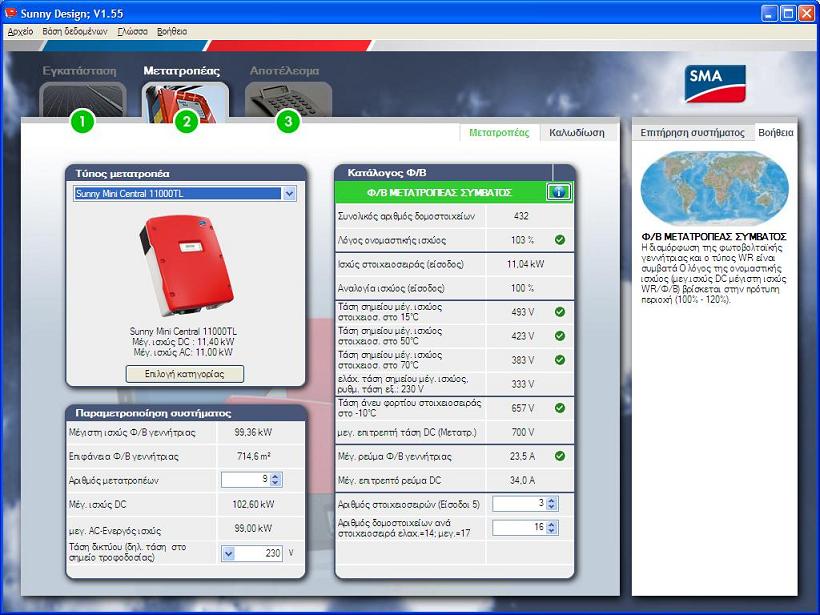This screenshot has width=820, height=615.
Task: Click the Sunny Design app icon in title bar
Action: tap(11, 13)
